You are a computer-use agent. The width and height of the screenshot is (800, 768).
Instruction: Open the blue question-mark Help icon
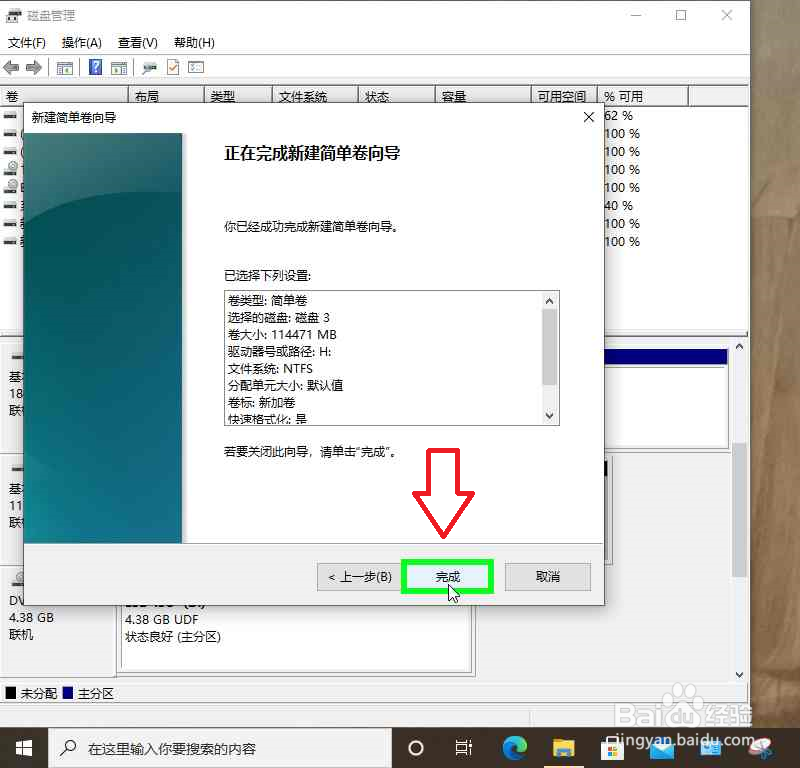pyautogui.click(x=95, y=67)
